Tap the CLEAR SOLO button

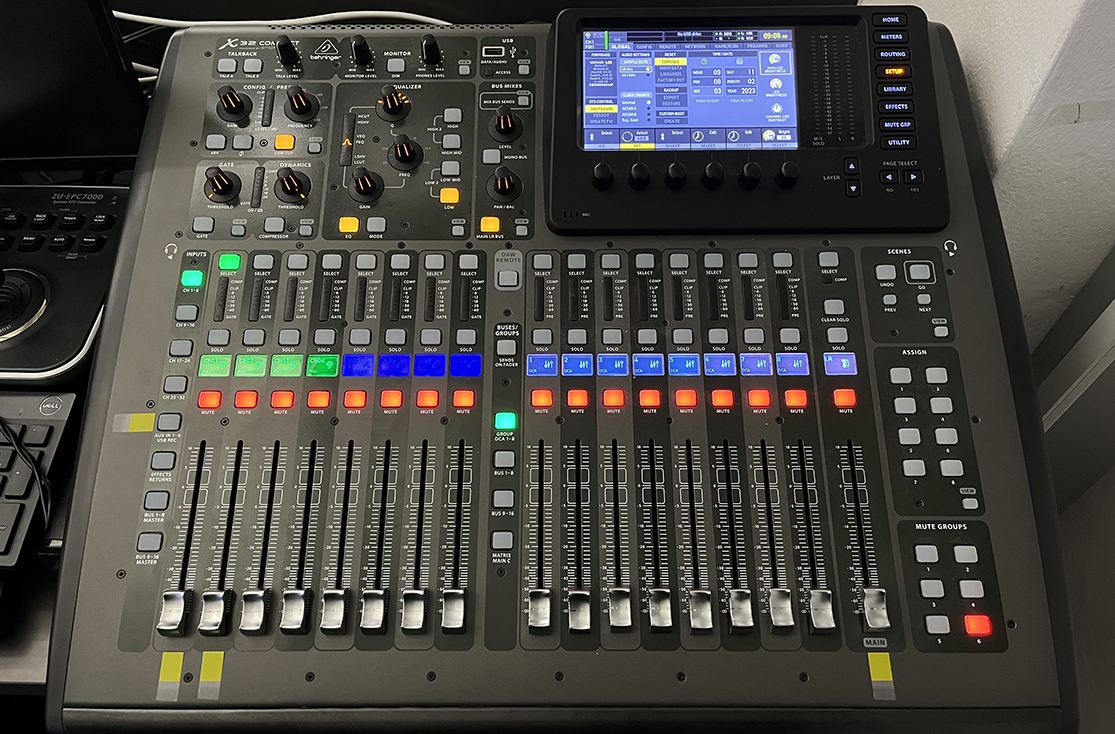click(833, 307)
